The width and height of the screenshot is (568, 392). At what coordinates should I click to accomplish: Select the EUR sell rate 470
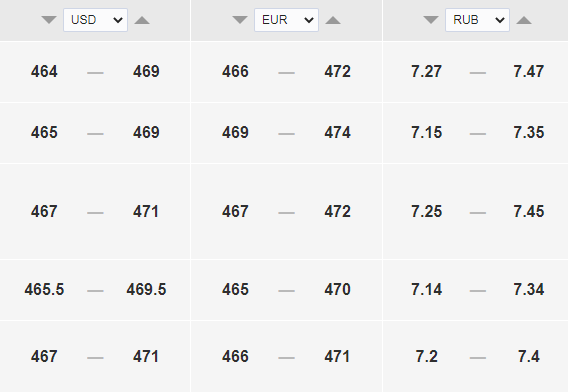pos(338,289)
